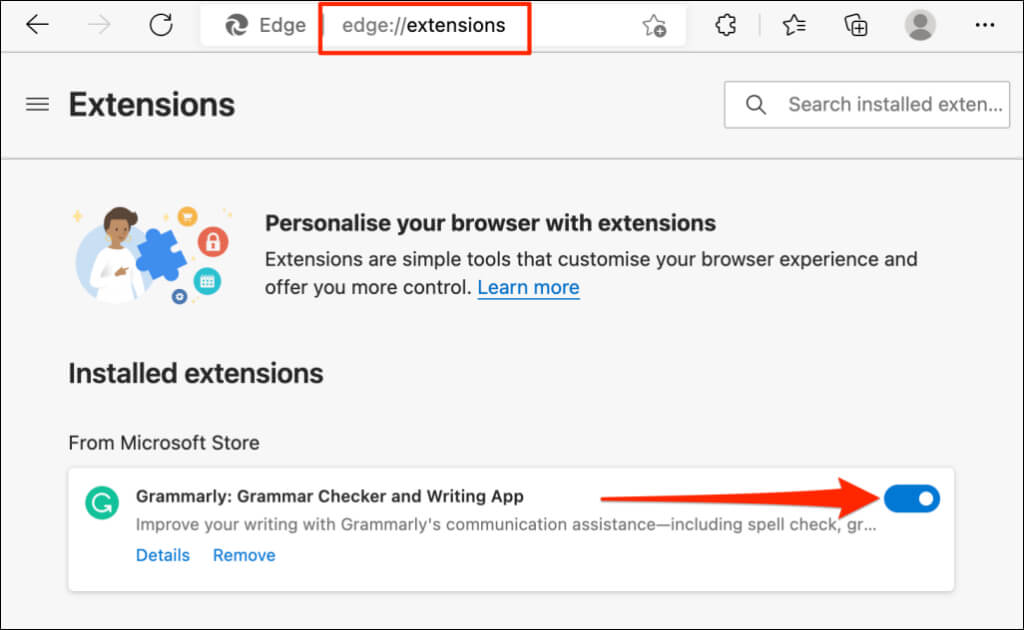1024x630 pixels.
Task: Remove the Grammarly extension
Action: tap(244, 555)
